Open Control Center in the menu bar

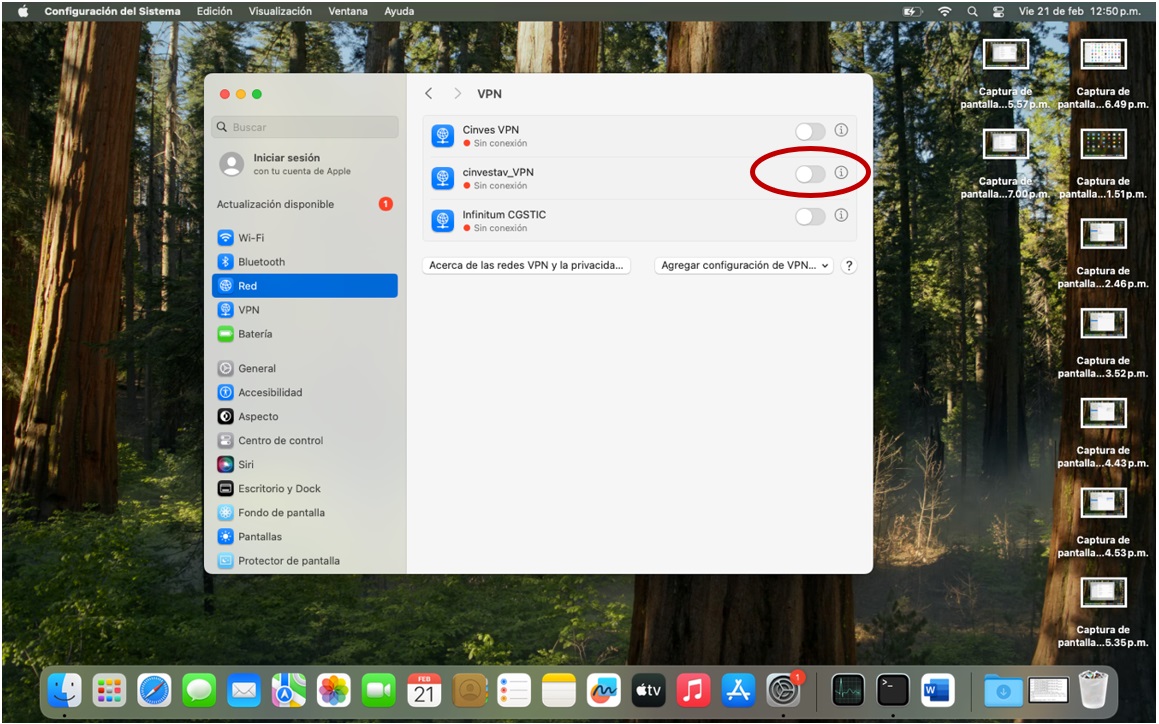997,11
